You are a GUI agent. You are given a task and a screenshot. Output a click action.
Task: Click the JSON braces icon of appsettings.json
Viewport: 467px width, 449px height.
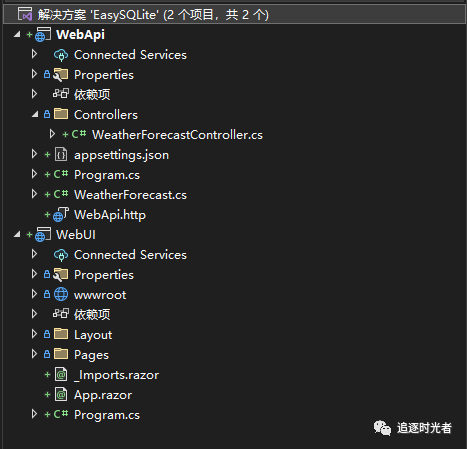[x=61, y=155]
